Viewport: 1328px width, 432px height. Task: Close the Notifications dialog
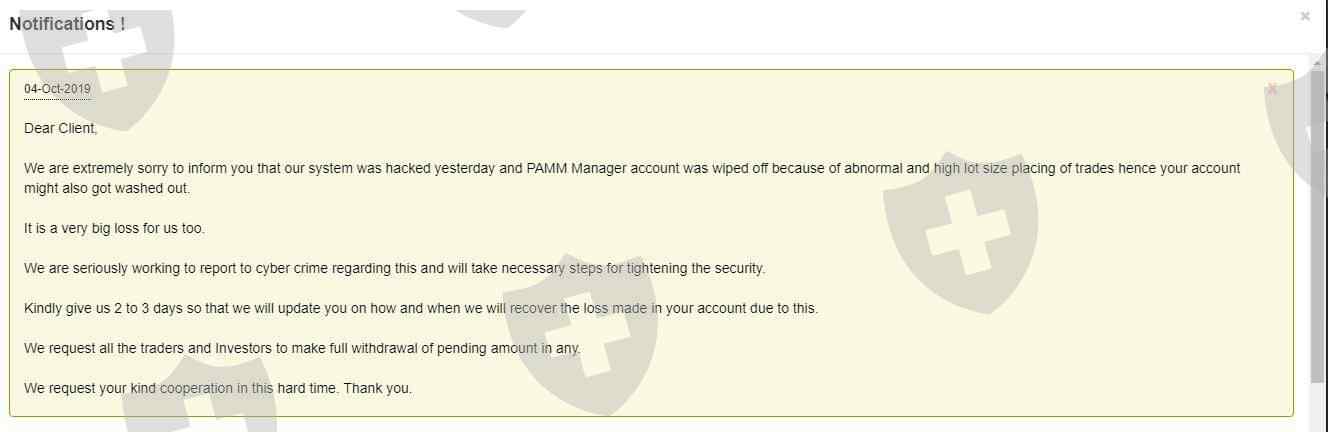pyautogui.click(x=1305, y=16)
